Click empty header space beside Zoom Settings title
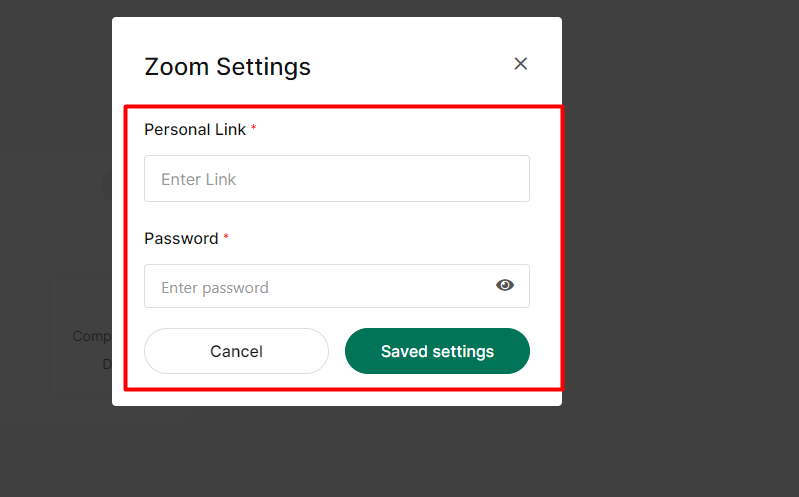799x497 pixels. tap(410, 67)
